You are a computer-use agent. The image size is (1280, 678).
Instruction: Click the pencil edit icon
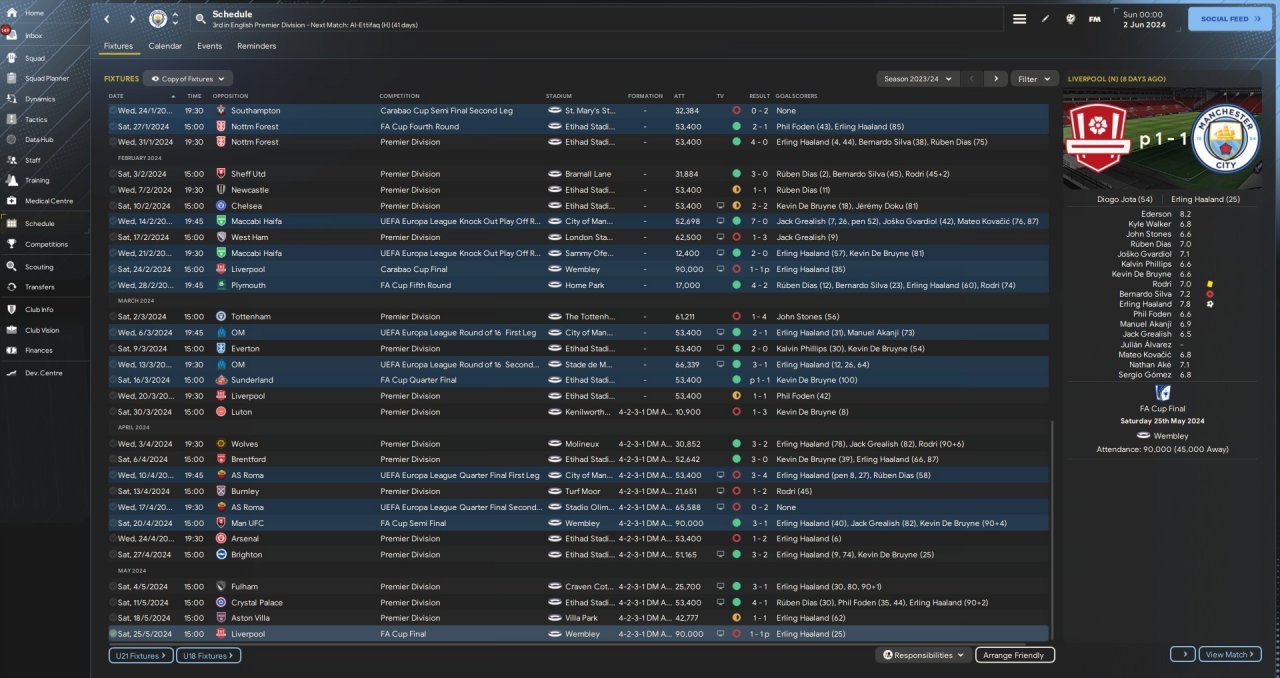coord(1046,19)
